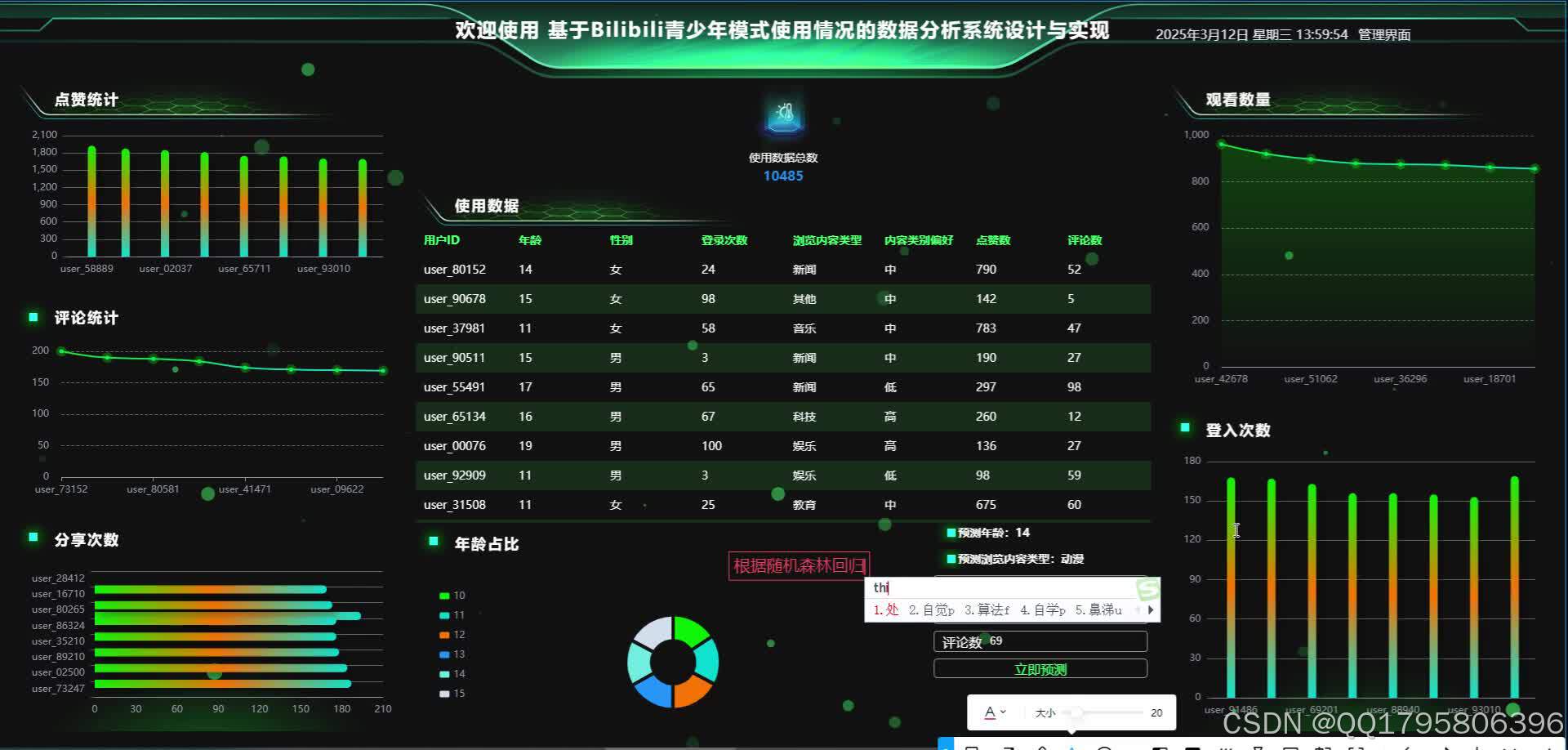
Task: Select the 内容类别偏好 column header
Action: click(x=919, y=240)
